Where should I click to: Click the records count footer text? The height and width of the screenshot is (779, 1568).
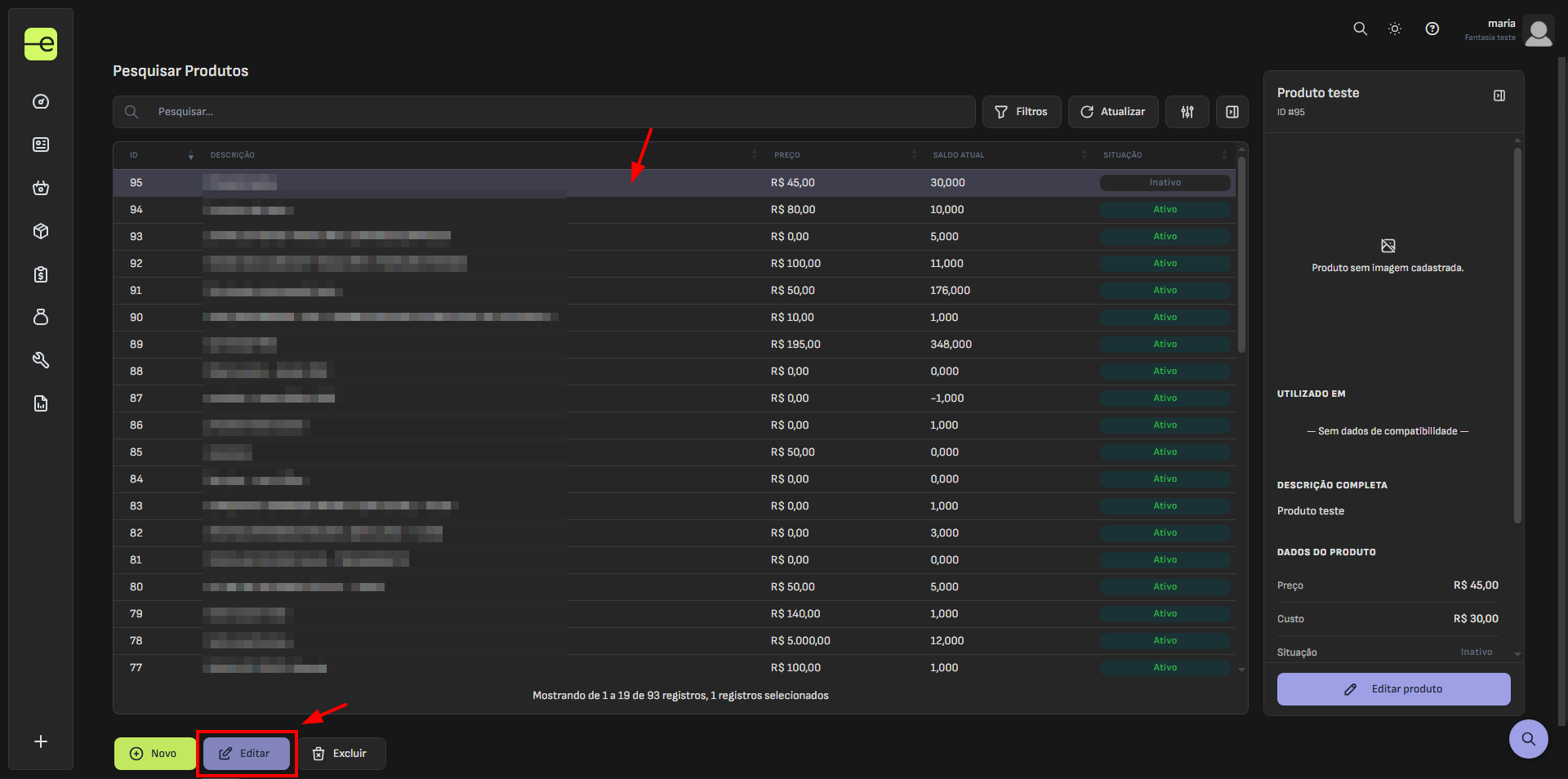680,696
